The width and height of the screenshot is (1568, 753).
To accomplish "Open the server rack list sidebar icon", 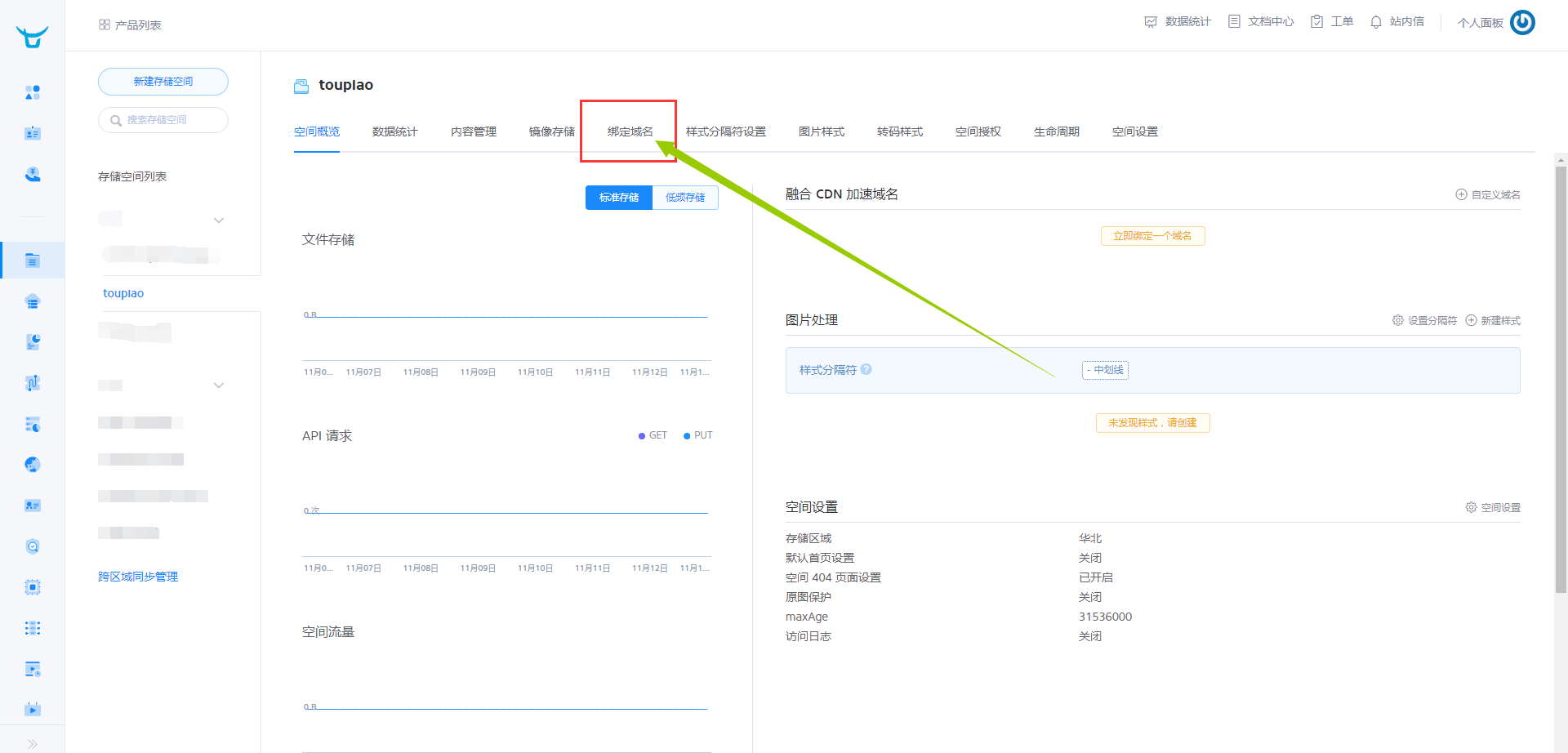I will (33, 628).
